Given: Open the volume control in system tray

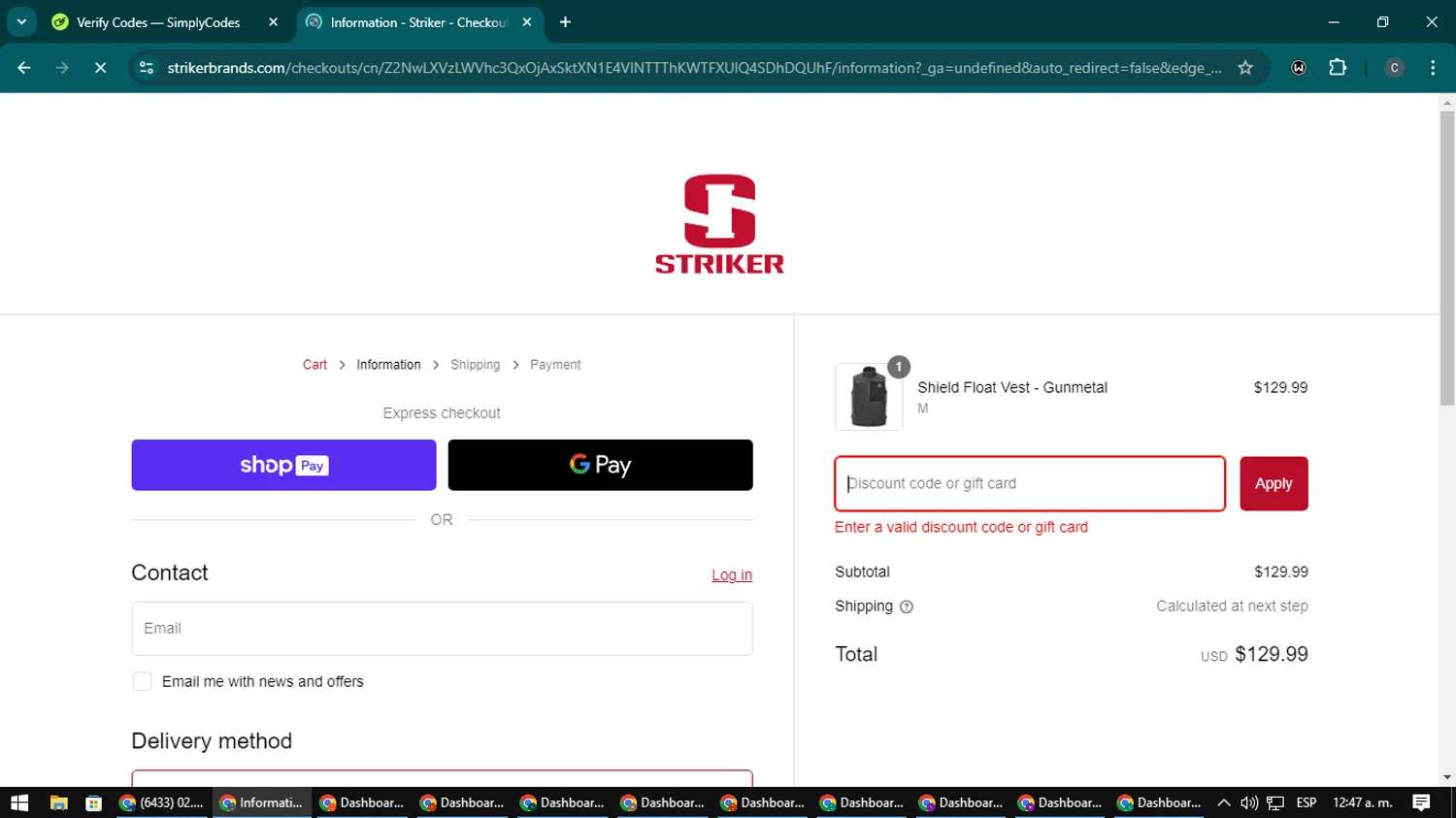Looking at the screenshot, I should point(1249,802).
